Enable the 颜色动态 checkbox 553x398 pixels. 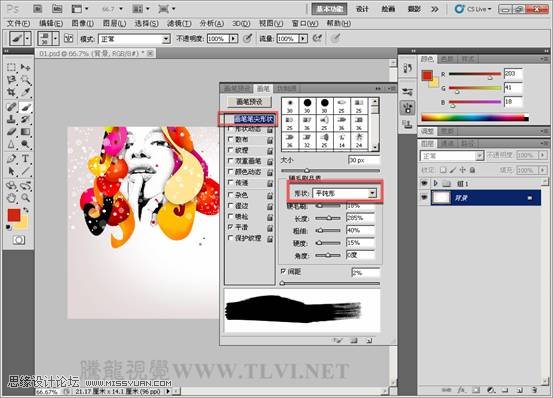click(x=231, y=172)
